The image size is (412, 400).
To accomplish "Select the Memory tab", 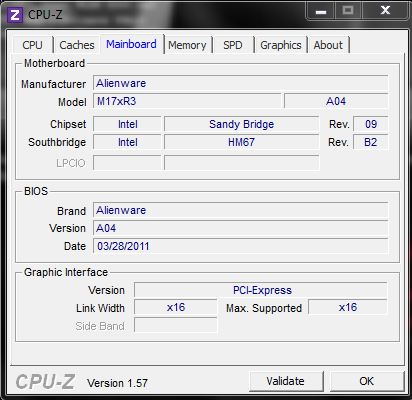I will [187, 45].
